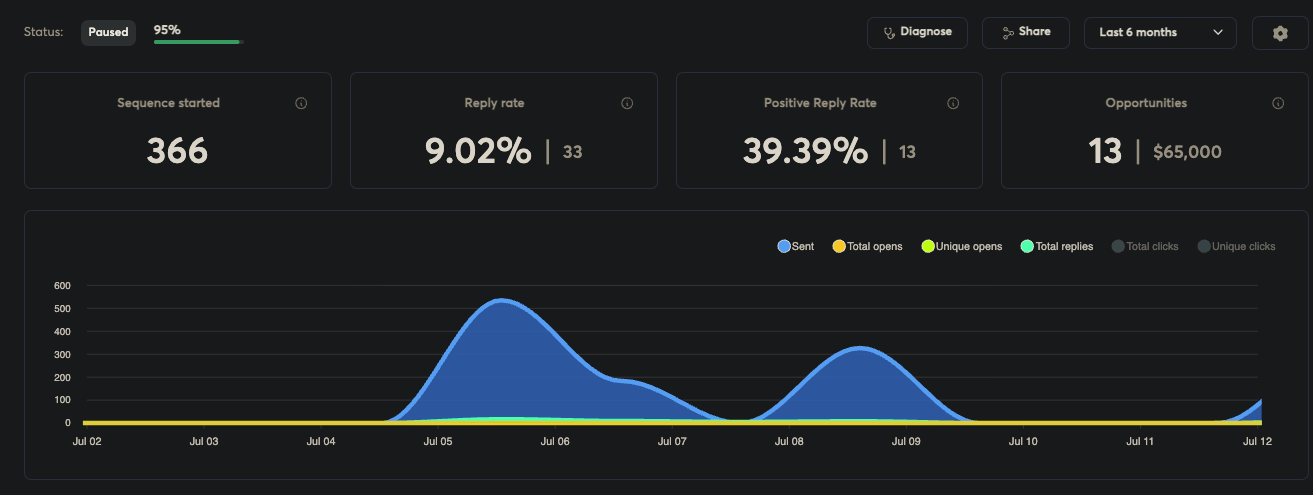Click the 9.02% reply rate value
1313x495 pixels.
pyautogui.click(x=478, y=151)
